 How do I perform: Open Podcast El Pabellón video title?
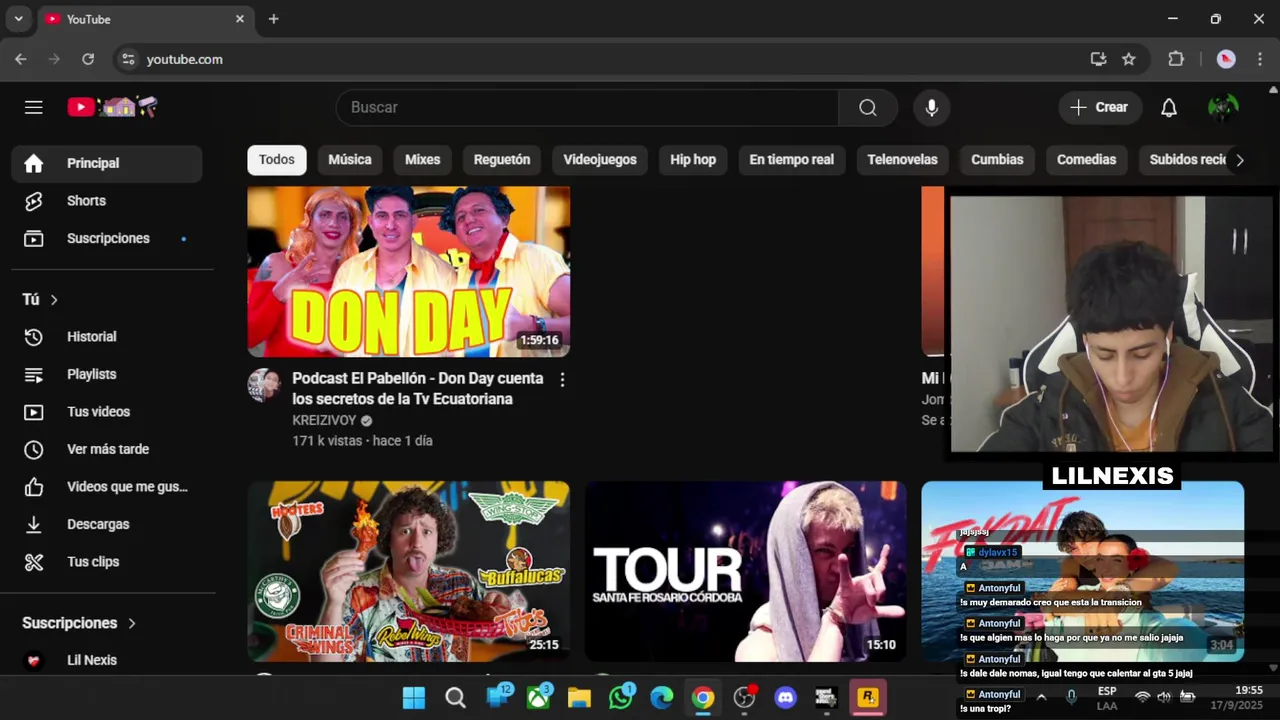tap(418, 388)
